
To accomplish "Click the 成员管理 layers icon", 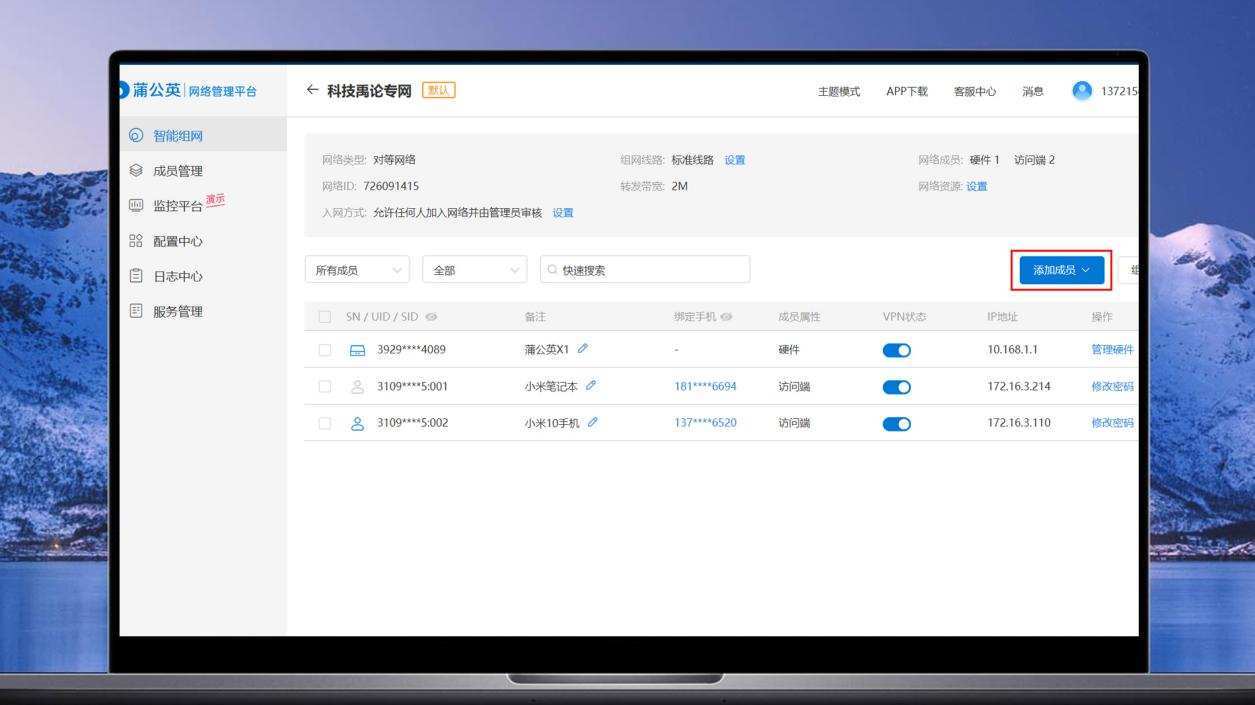I will coord(136,171).
